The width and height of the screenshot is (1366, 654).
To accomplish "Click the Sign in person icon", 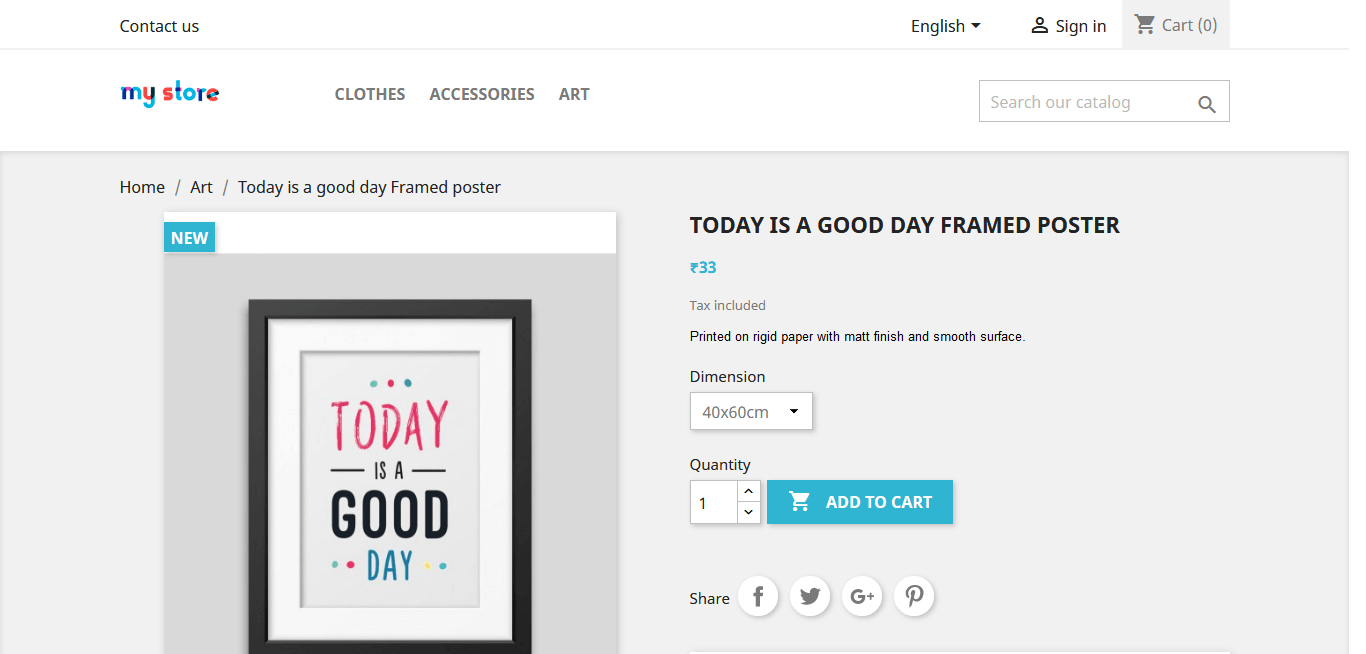I will [1040, 26].
